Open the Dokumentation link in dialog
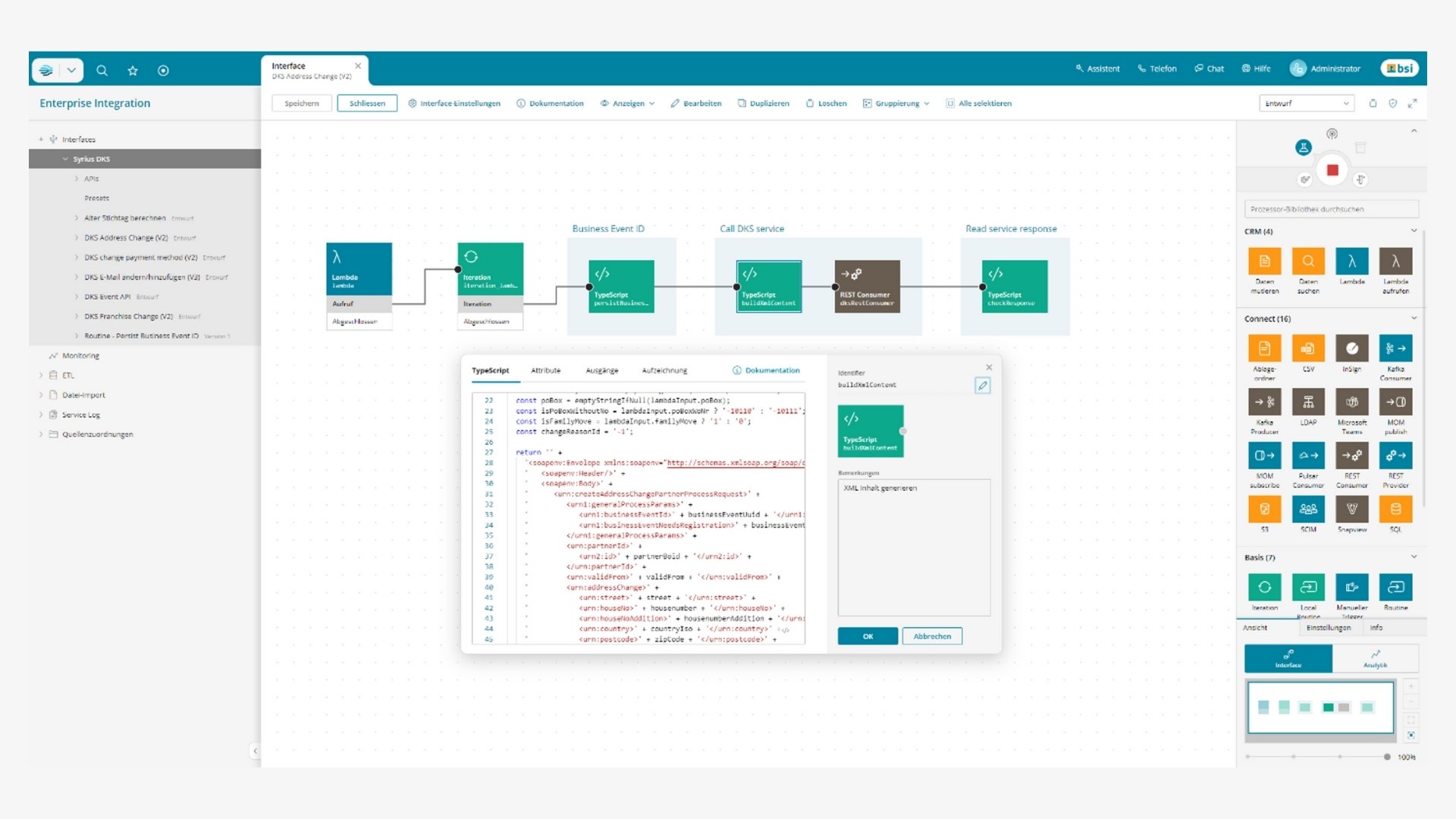 [766, 370]
